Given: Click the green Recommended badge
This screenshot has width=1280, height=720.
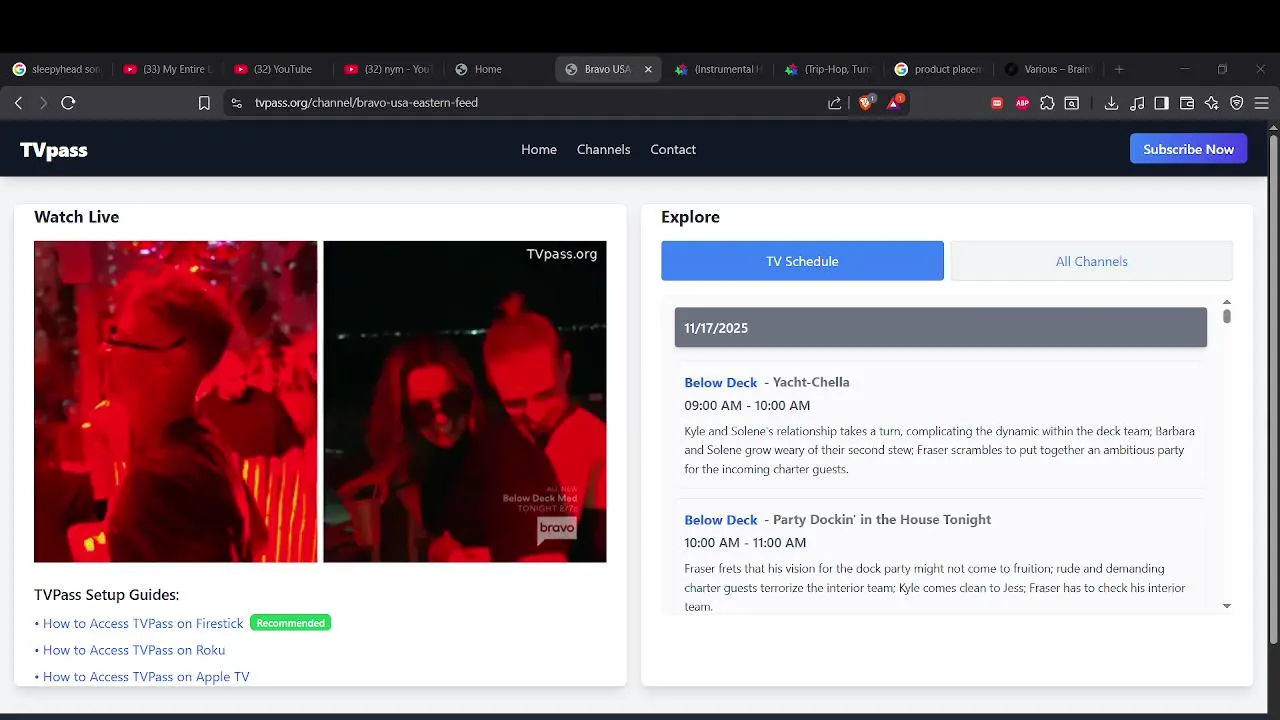Looking at the screenshot, I should click(x=290, y=623).
